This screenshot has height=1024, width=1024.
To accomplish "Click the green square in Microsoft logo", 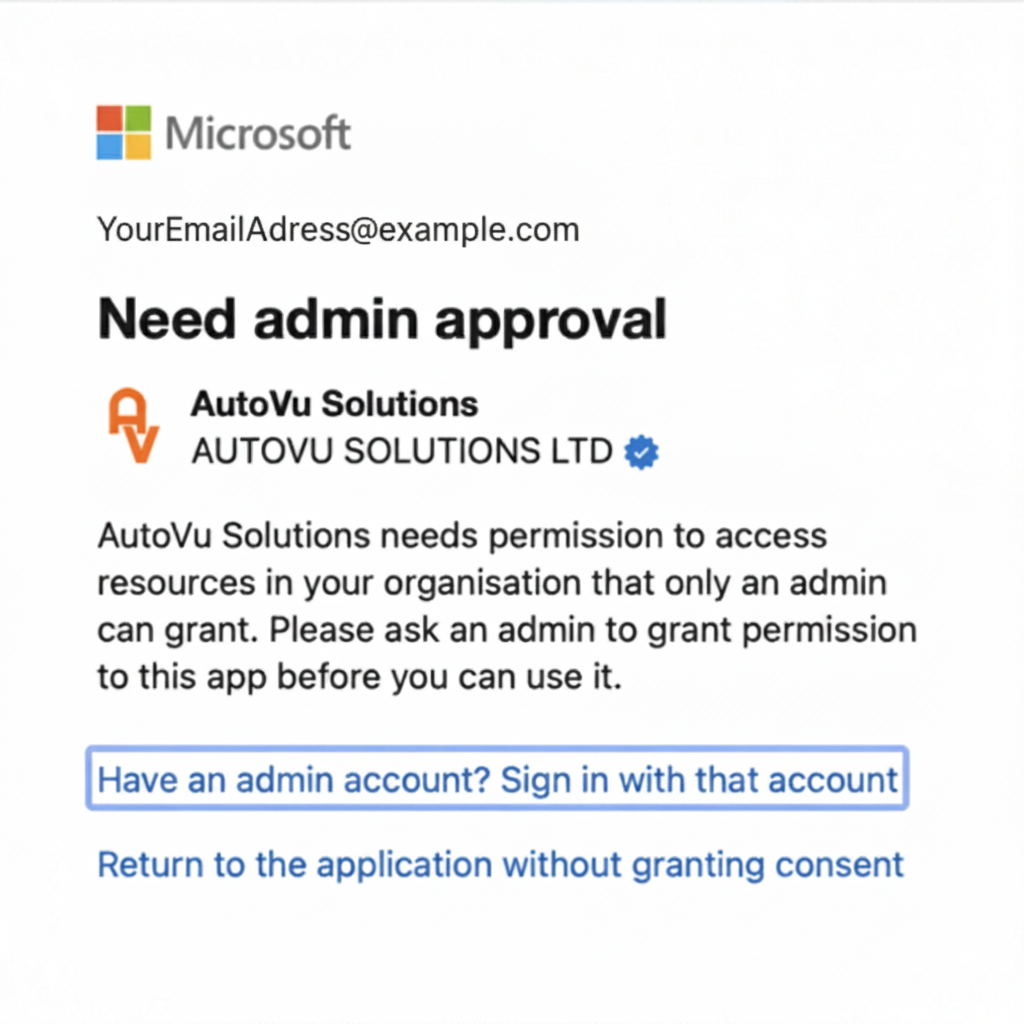I will pyautogui.click(x=138, y=118).
